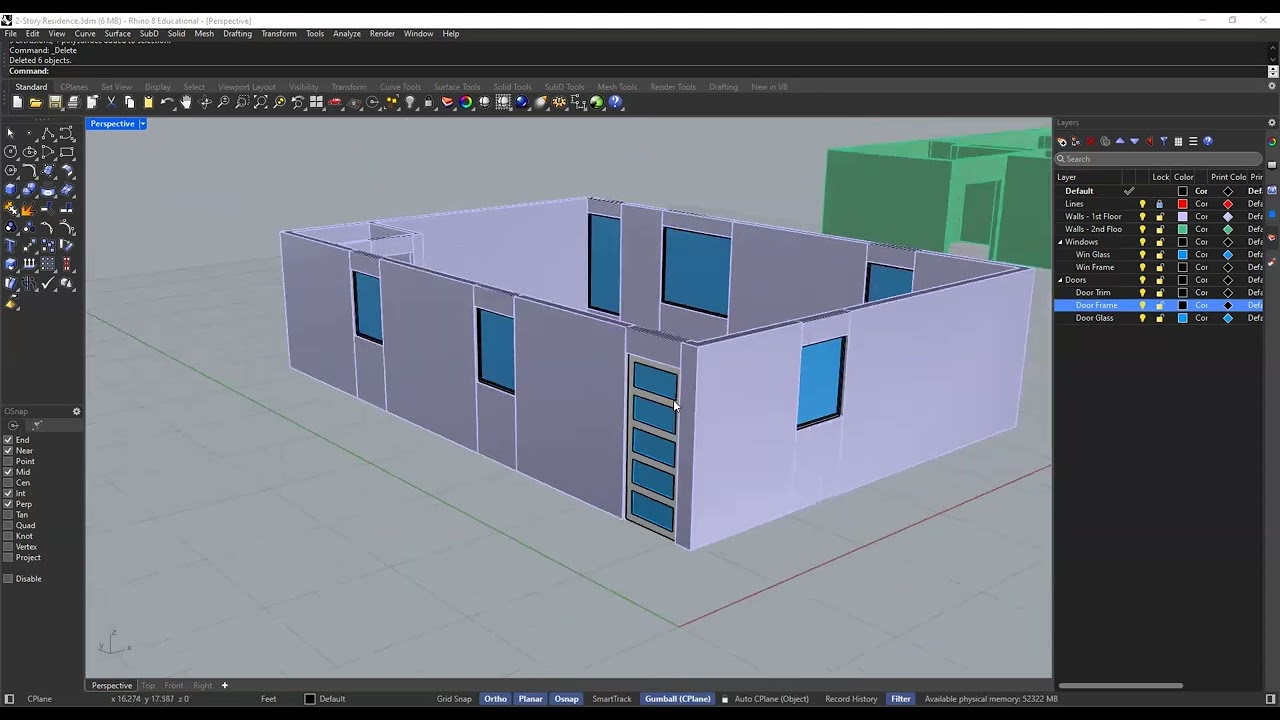The image size is (1280, 720).
Task: Move layer up with blue up arrow
Action: (1120, 141)
